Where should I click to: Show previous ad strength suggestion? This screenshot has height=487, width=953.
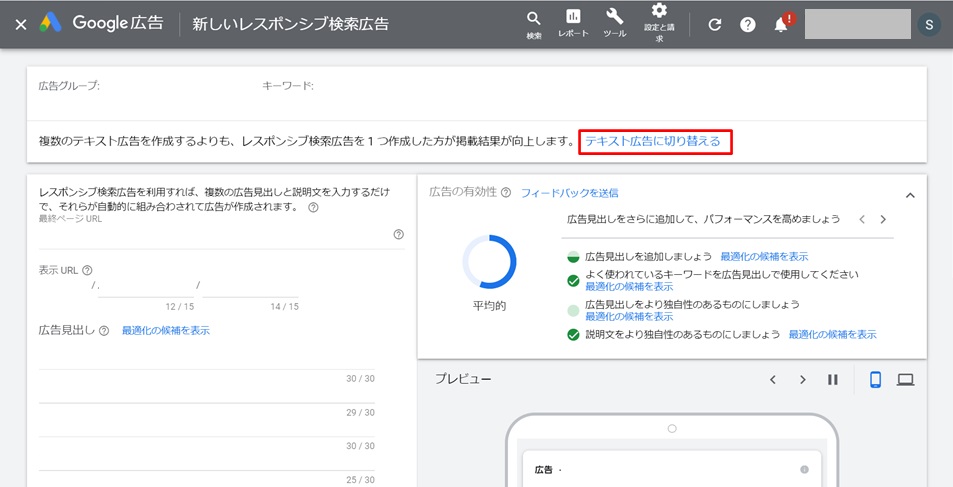862,219
